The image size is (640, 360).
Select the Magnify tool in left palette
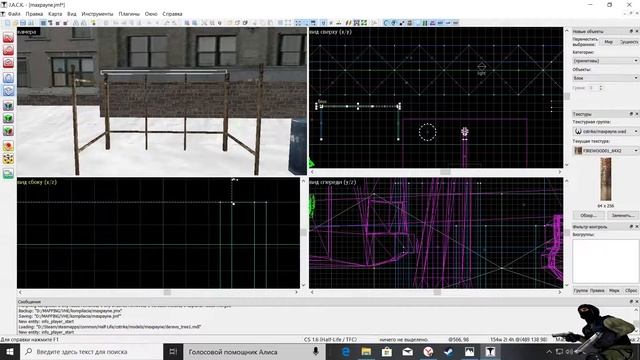(8, 50)
